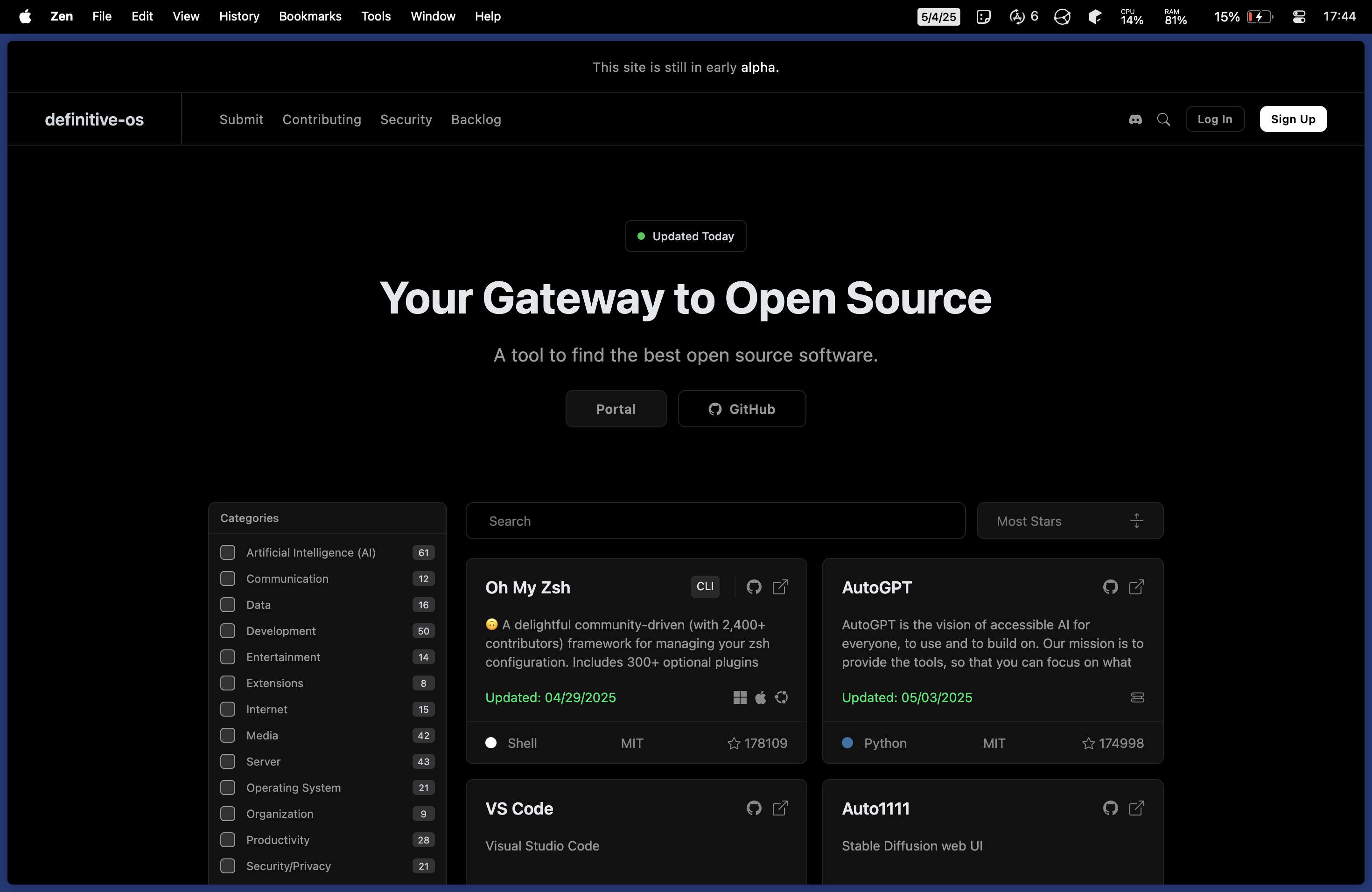Screen dimensions: 1372x892
Task: Check the Development category
Action: click(x=228, y=630)
